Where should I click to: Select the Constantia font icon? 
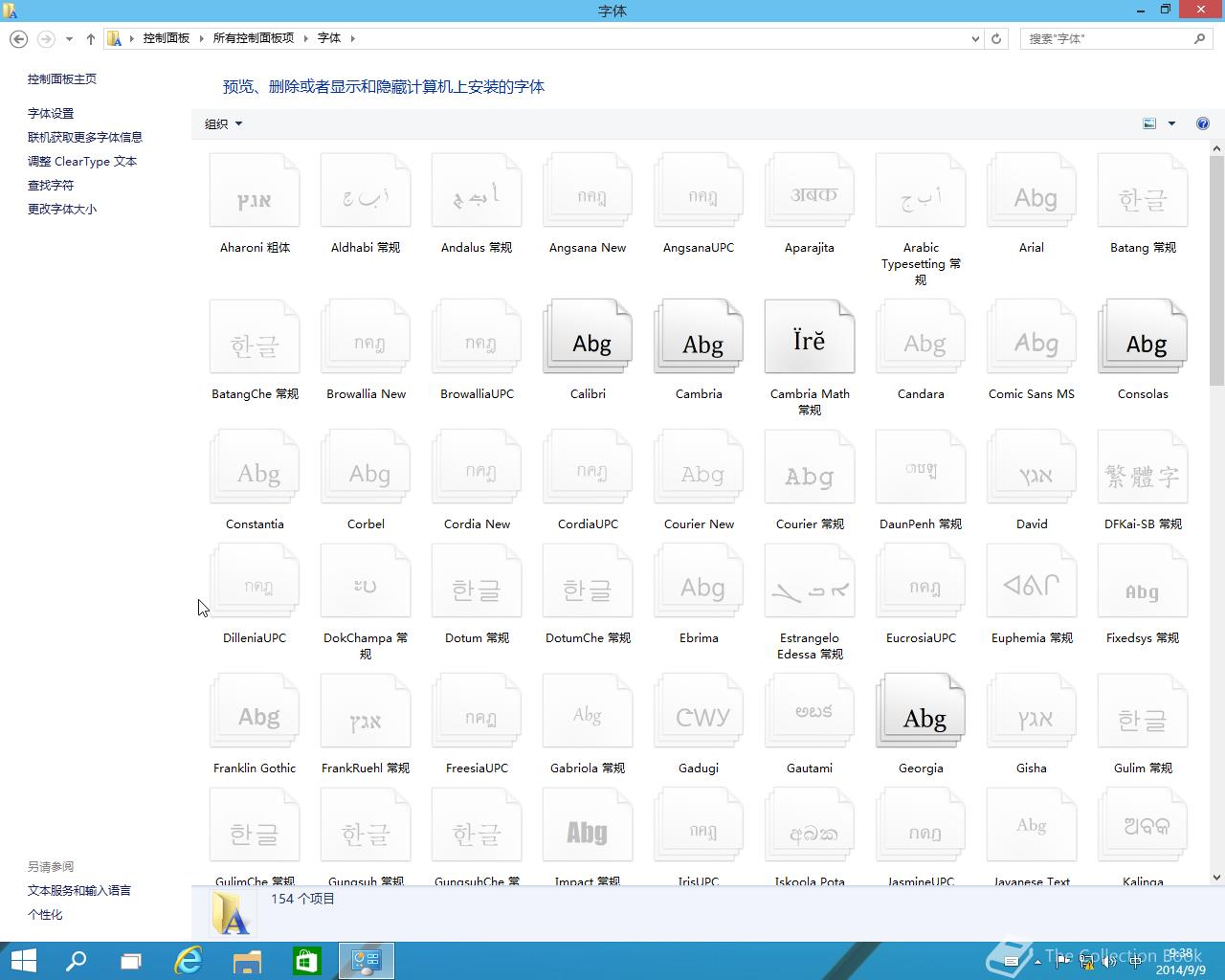point(255,467)
